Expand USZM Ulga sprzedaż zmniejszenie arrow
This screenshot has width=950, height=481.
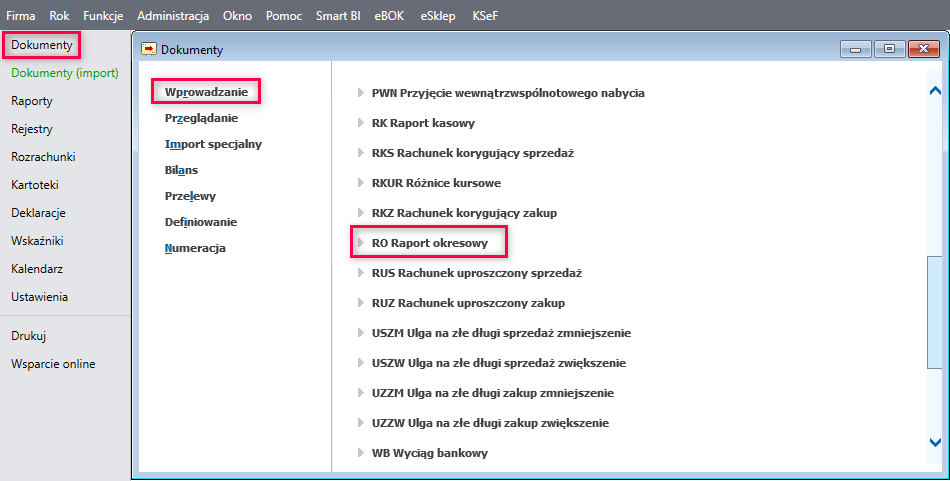point(360,333)
